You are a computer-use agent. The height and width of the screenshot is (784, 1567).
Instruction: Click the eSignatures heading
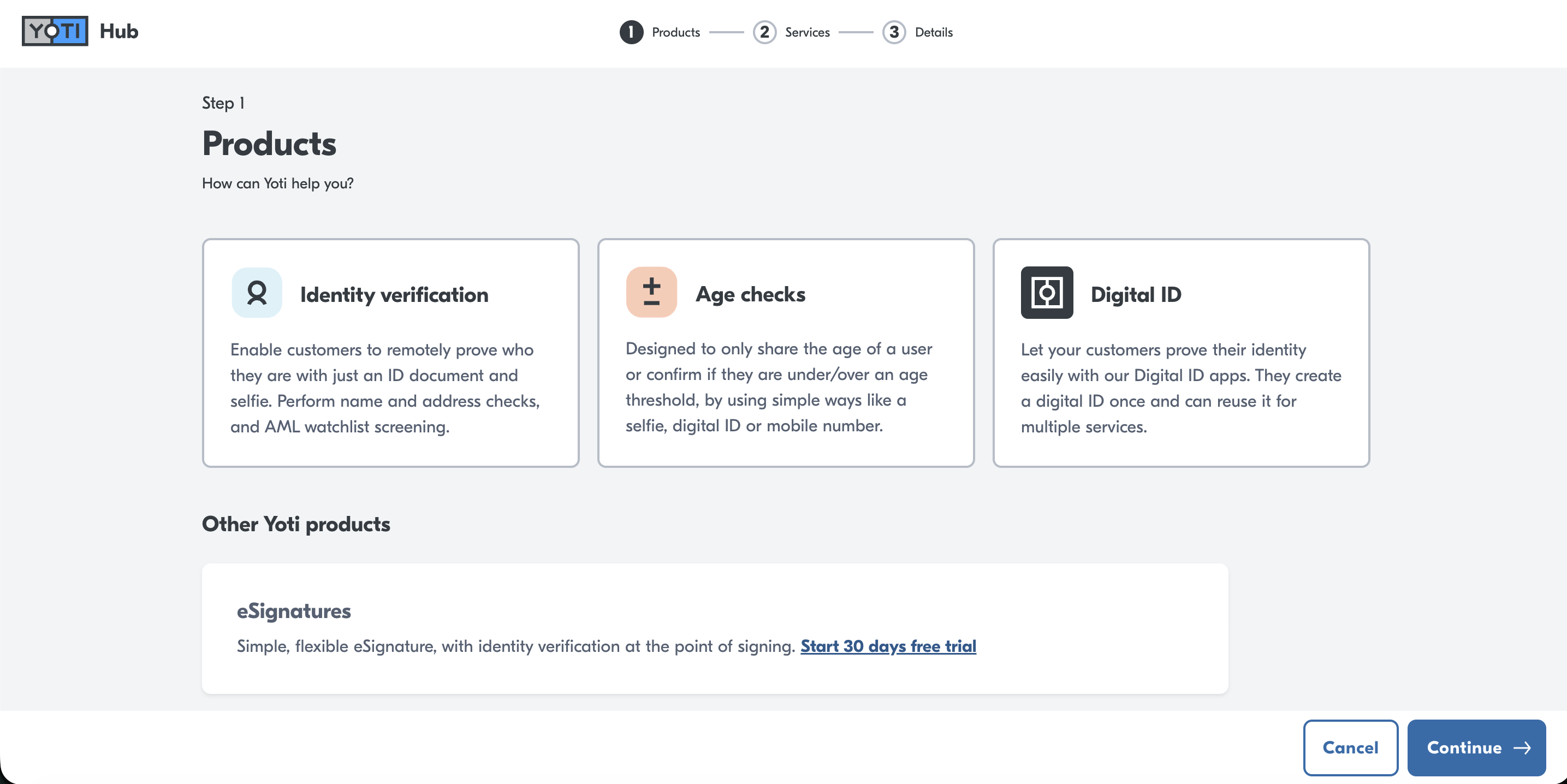(294, 610)
